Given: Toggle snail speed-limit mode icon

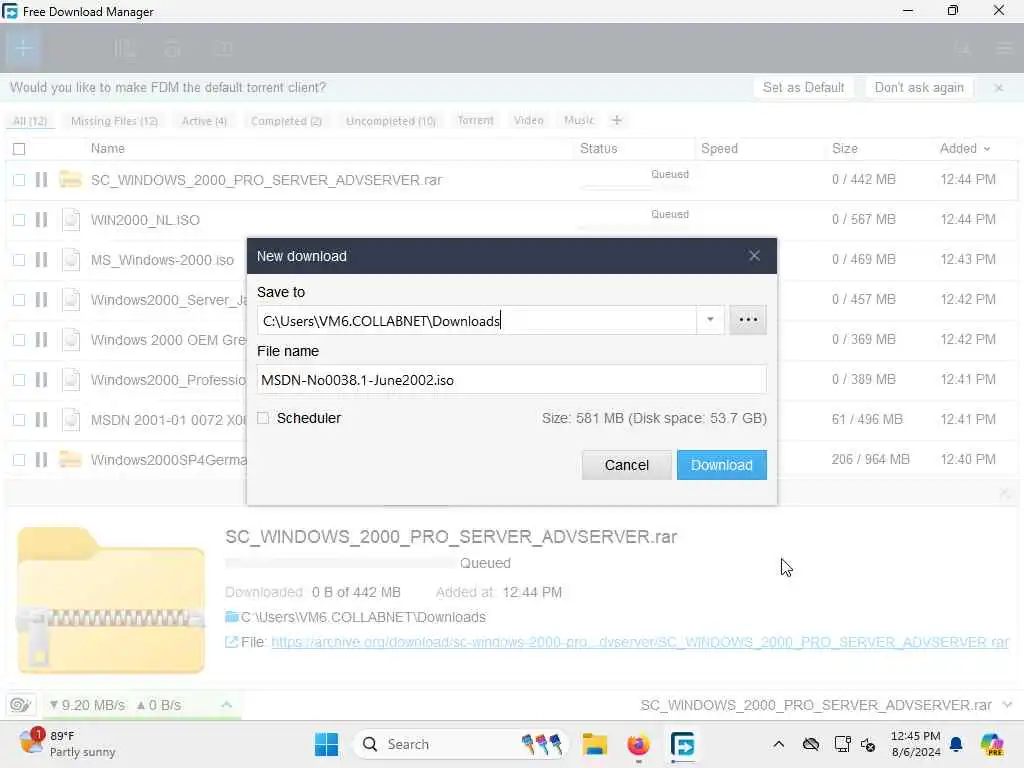Looking at the screenshot, I should click(20, 705).
